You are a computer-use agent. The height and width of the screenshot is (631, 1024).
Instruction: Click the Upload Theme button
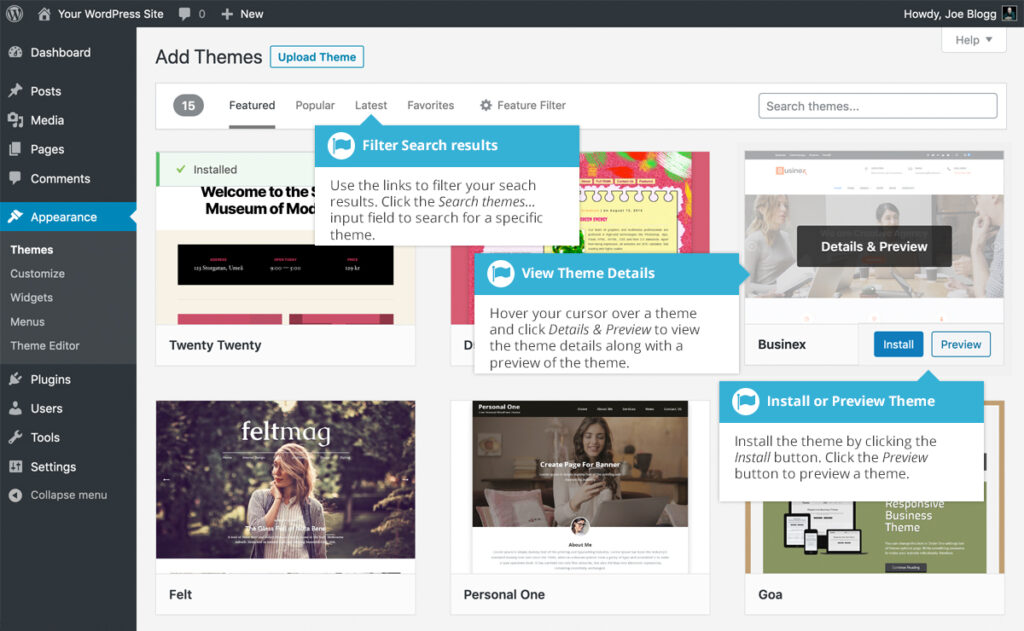pyautogui.click(x=317, y=57)
